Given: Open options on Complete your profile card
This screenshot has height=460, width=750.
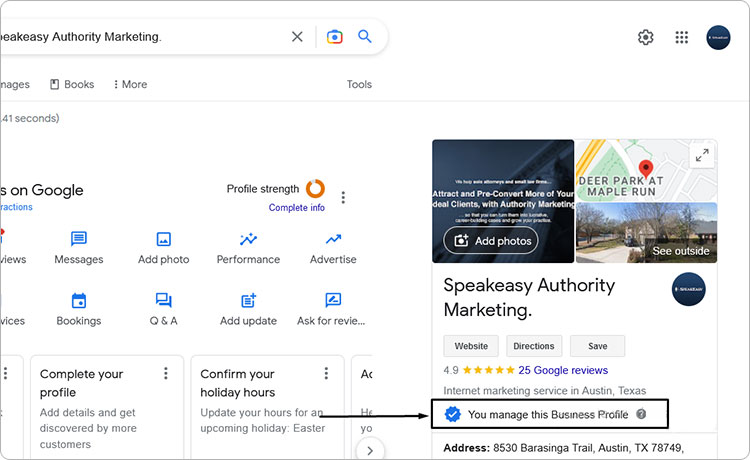Looking at the screenshot, I should point(165,373).
